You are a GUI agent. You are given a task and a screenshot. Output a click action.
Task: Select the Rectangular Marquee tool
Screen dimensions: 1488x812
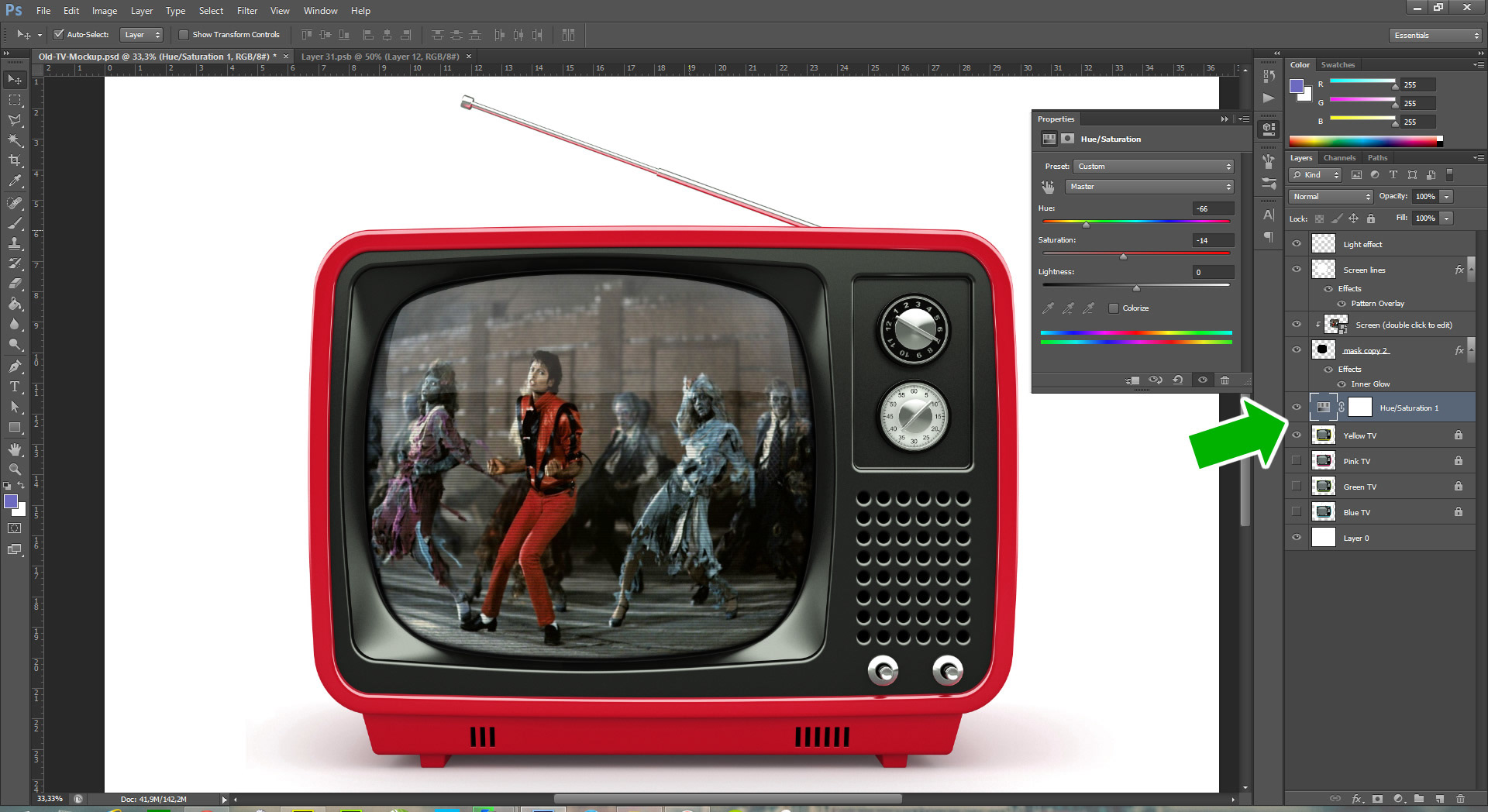(x=15, y=100)
